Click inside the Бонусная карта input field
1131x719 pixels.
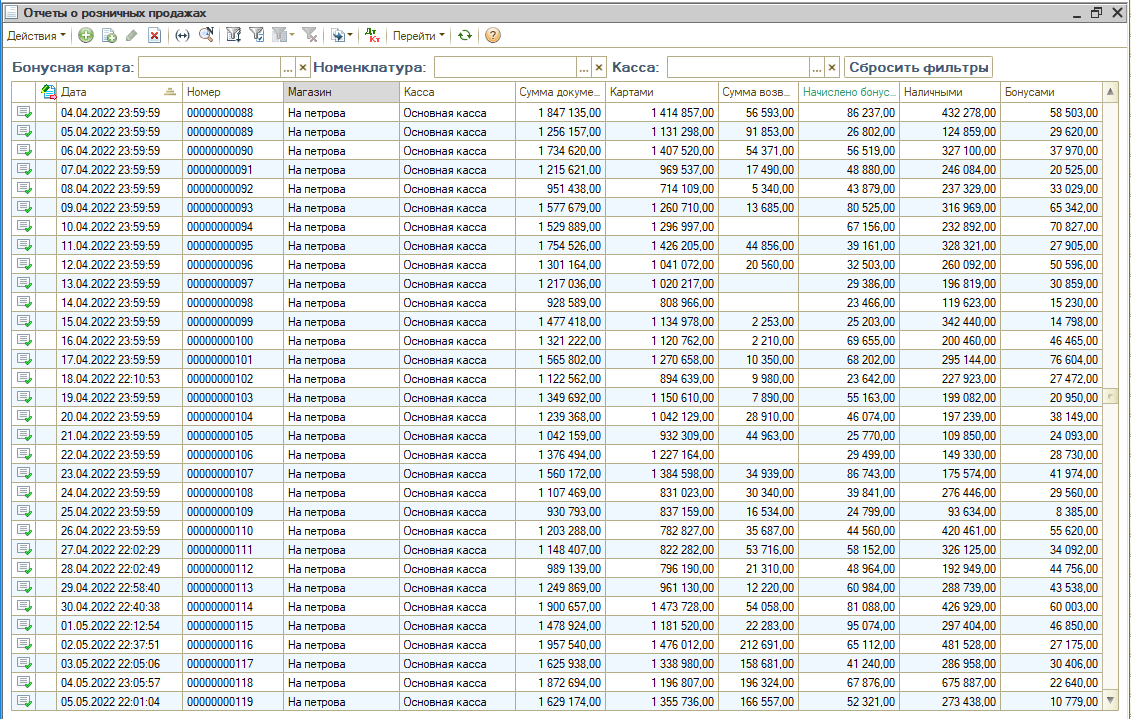[209, 67]
